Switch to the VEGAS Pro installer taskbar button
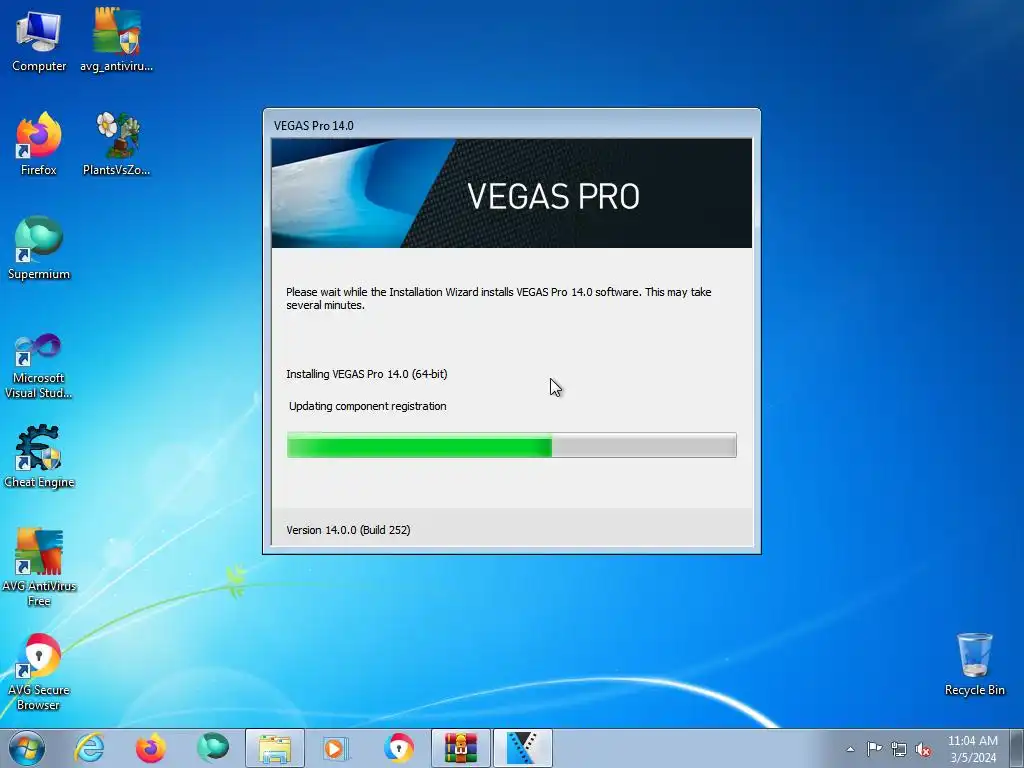This screenshot has height=768, width=1024. [x=523, y=748]
